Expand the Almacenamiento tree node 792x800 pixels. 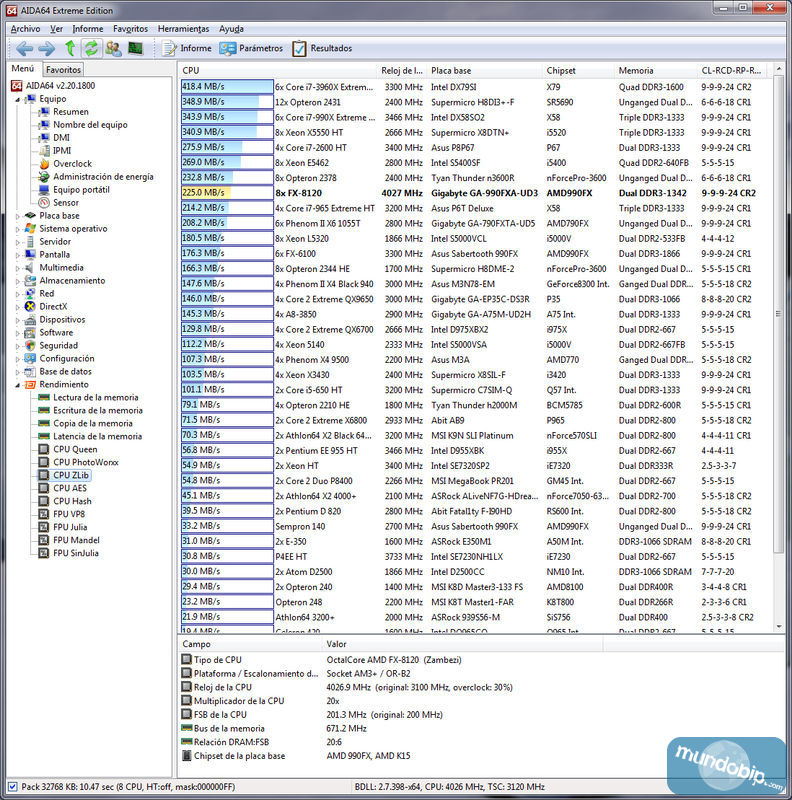pyautogui.click(x=18, y=281)
